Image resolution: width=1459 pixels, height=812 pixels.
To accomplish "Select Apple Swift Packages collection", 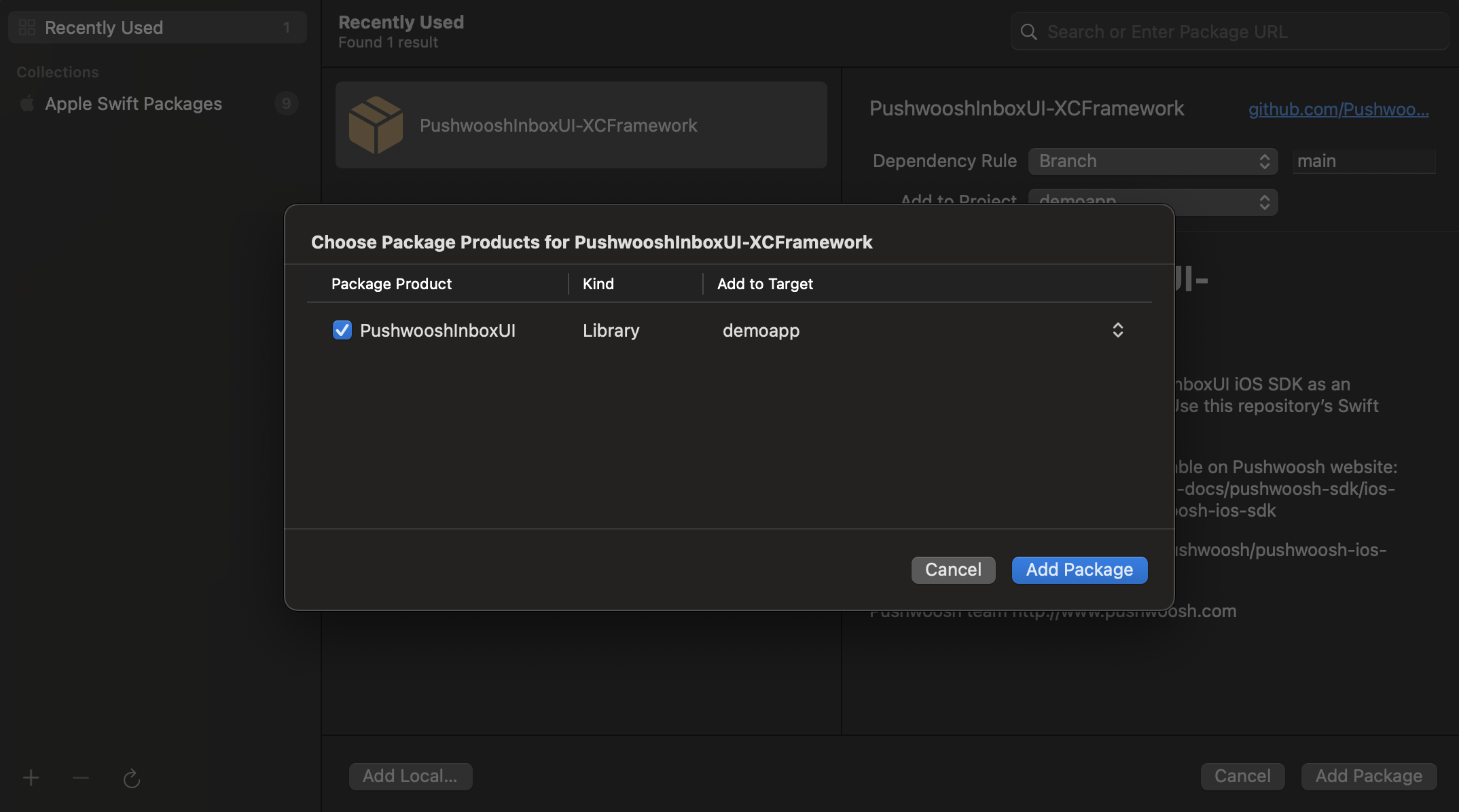I will click(x=134, y=103).
